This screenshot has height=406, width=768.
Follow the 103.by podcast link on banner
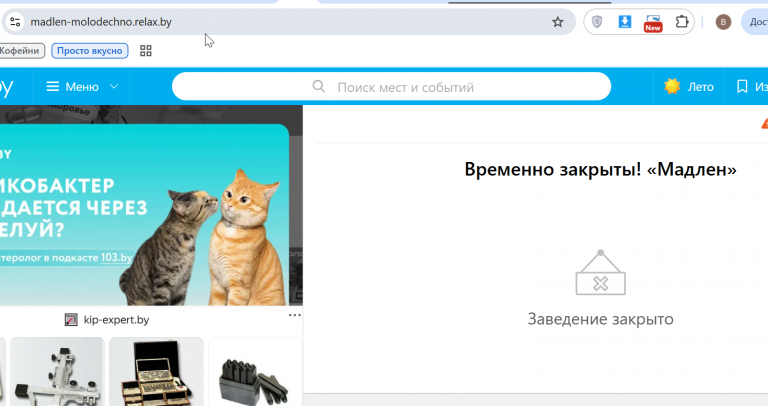[117, 258]
